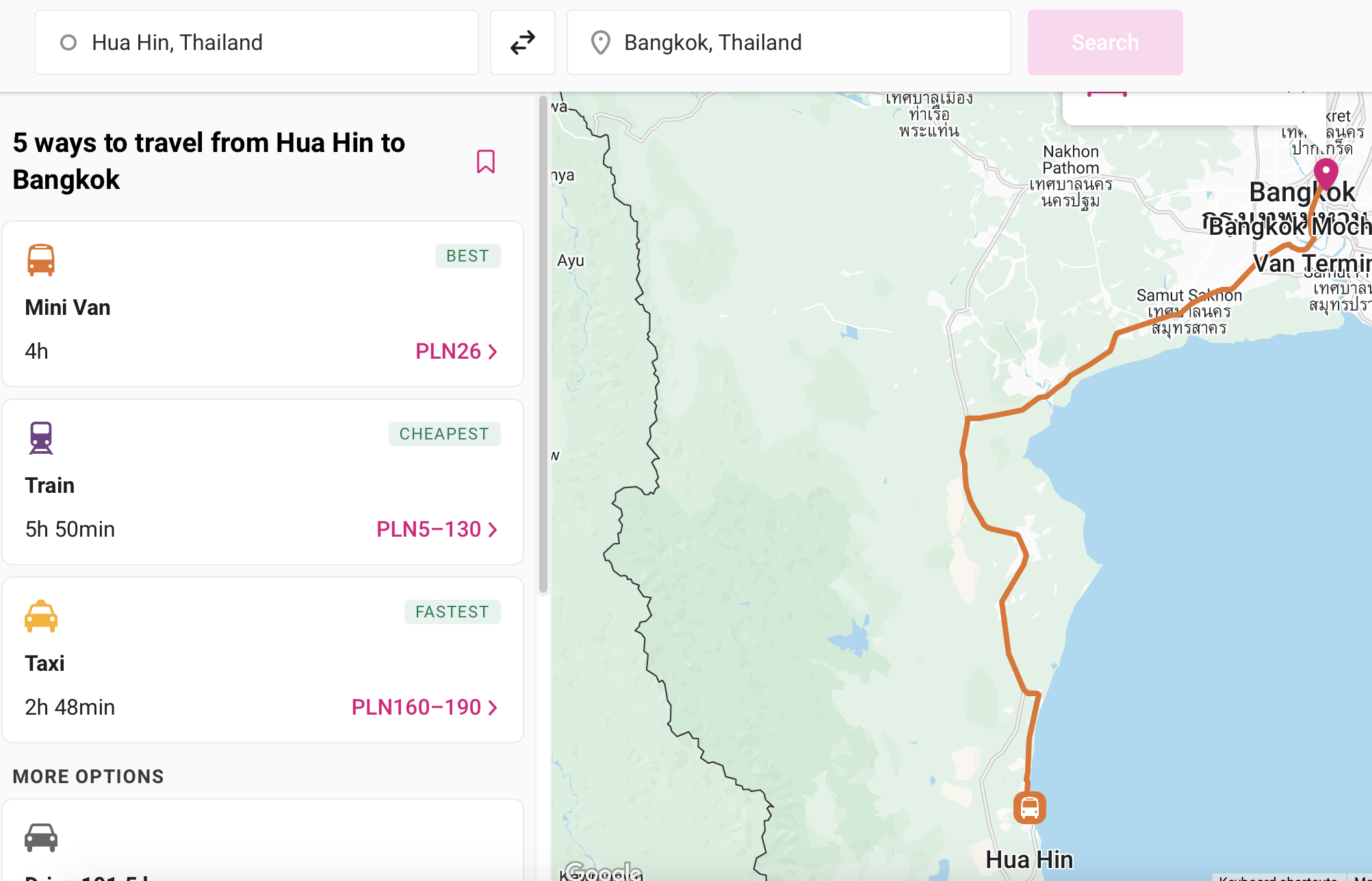Screen dimensions: 1372x881
Task: Click the Google logo on the map
Action: point(604,871)
